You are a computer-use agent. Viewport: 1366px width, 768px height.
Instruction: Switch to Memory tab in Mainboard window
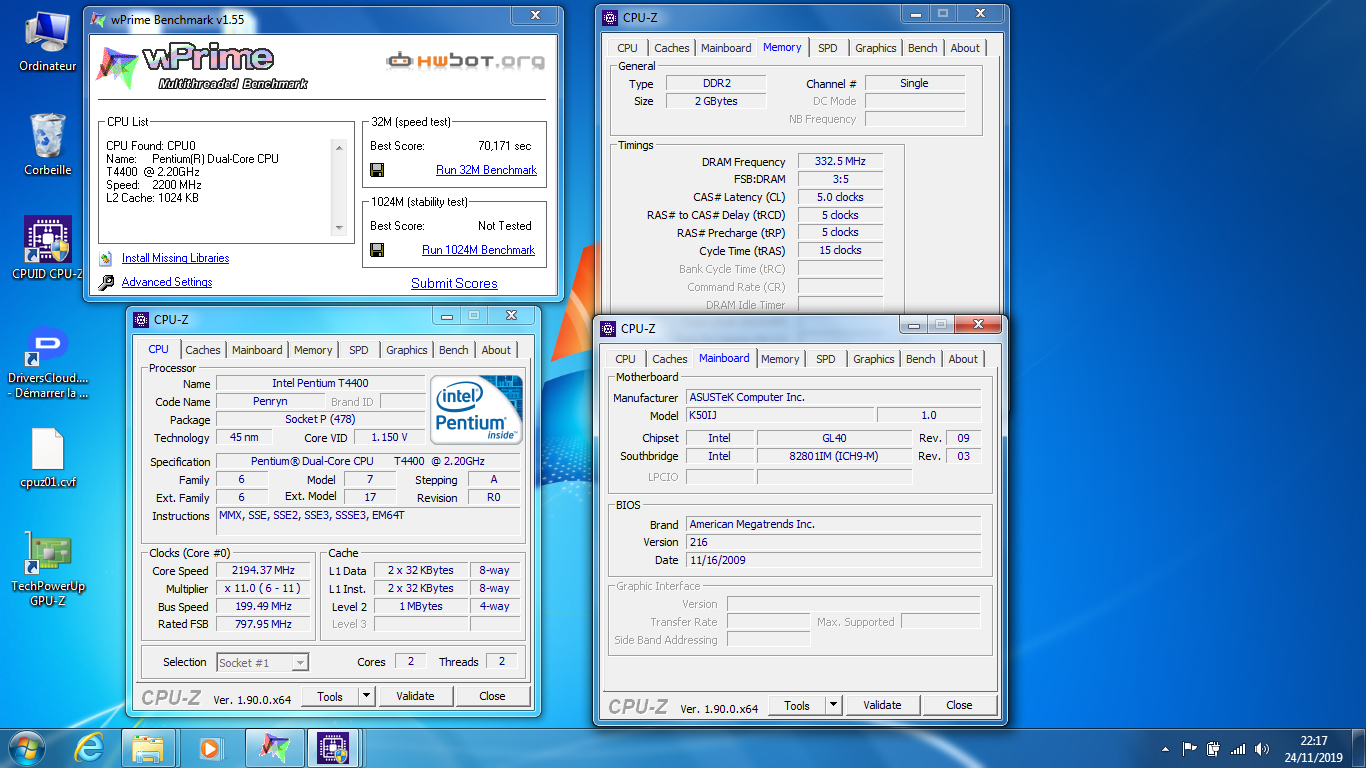(x=780, y=359)
